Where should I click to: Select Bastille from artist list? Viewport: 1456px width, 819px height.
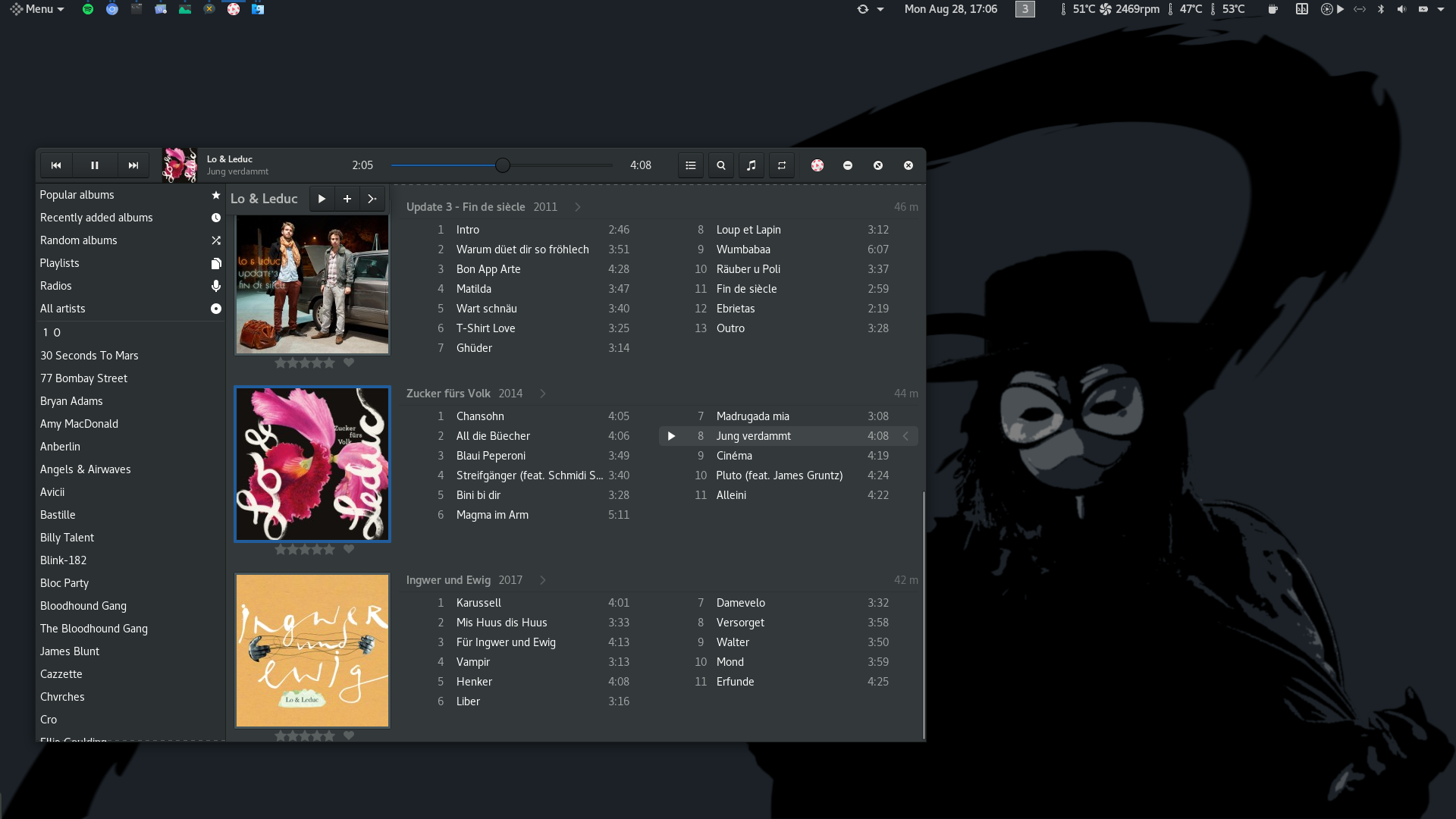pos(58,515)
